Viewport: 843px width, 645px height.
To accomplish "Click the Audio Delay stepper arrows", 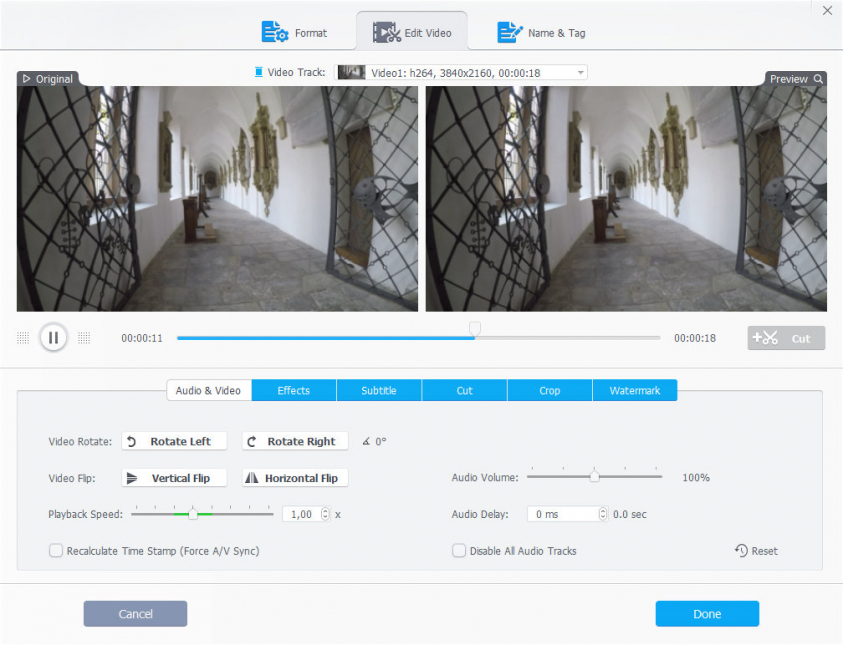I will [602, 514].
